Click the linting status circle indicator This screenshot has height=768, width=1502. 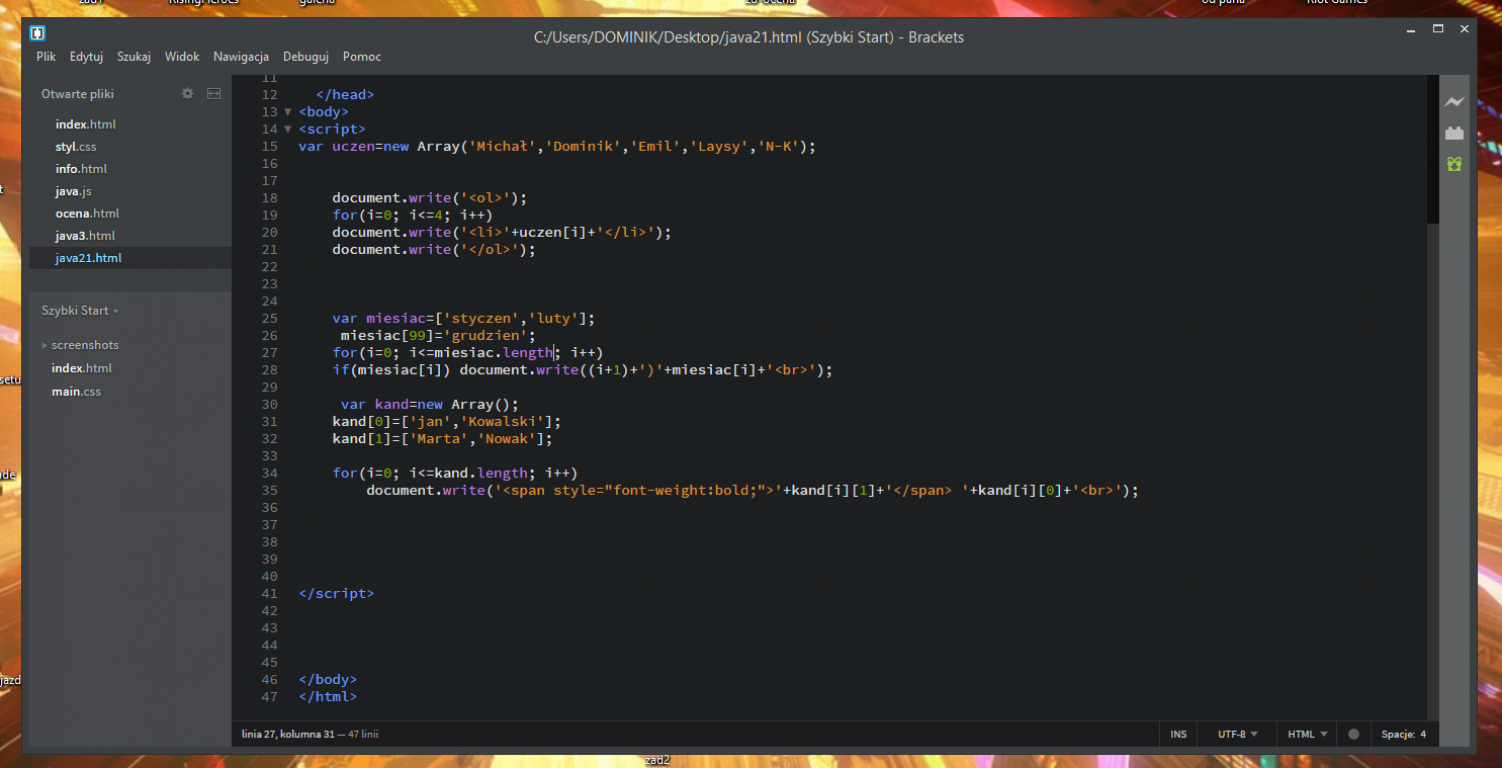point(1354,734)
